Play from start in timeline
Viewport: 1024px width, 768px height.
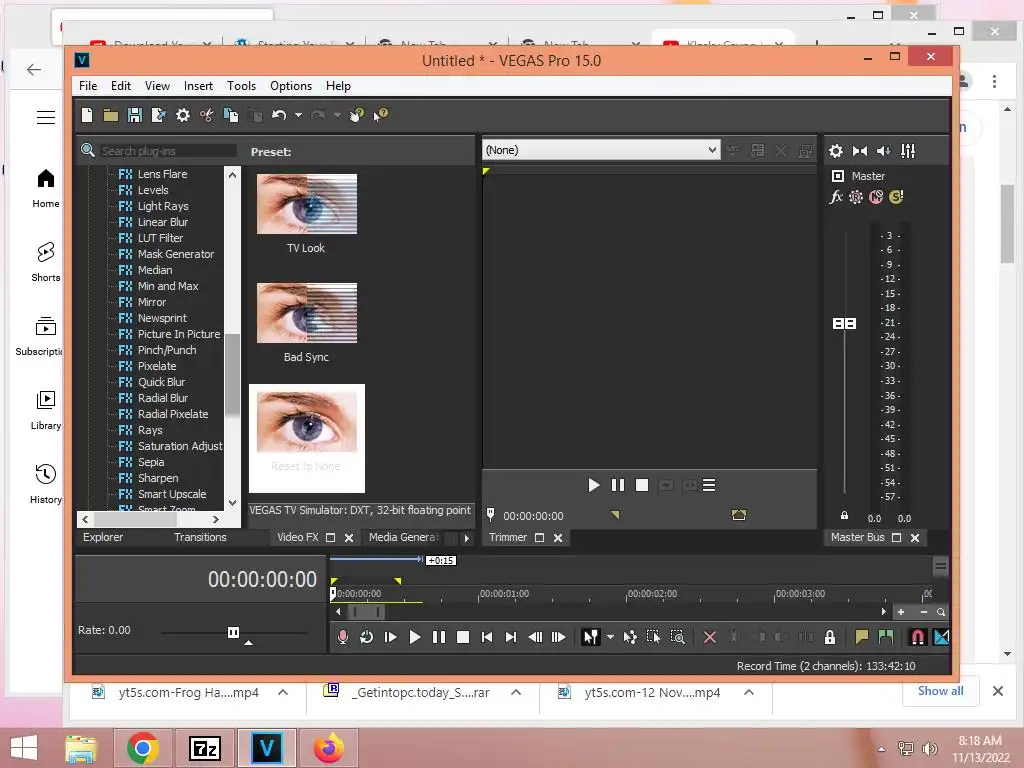tap(391, 637)
